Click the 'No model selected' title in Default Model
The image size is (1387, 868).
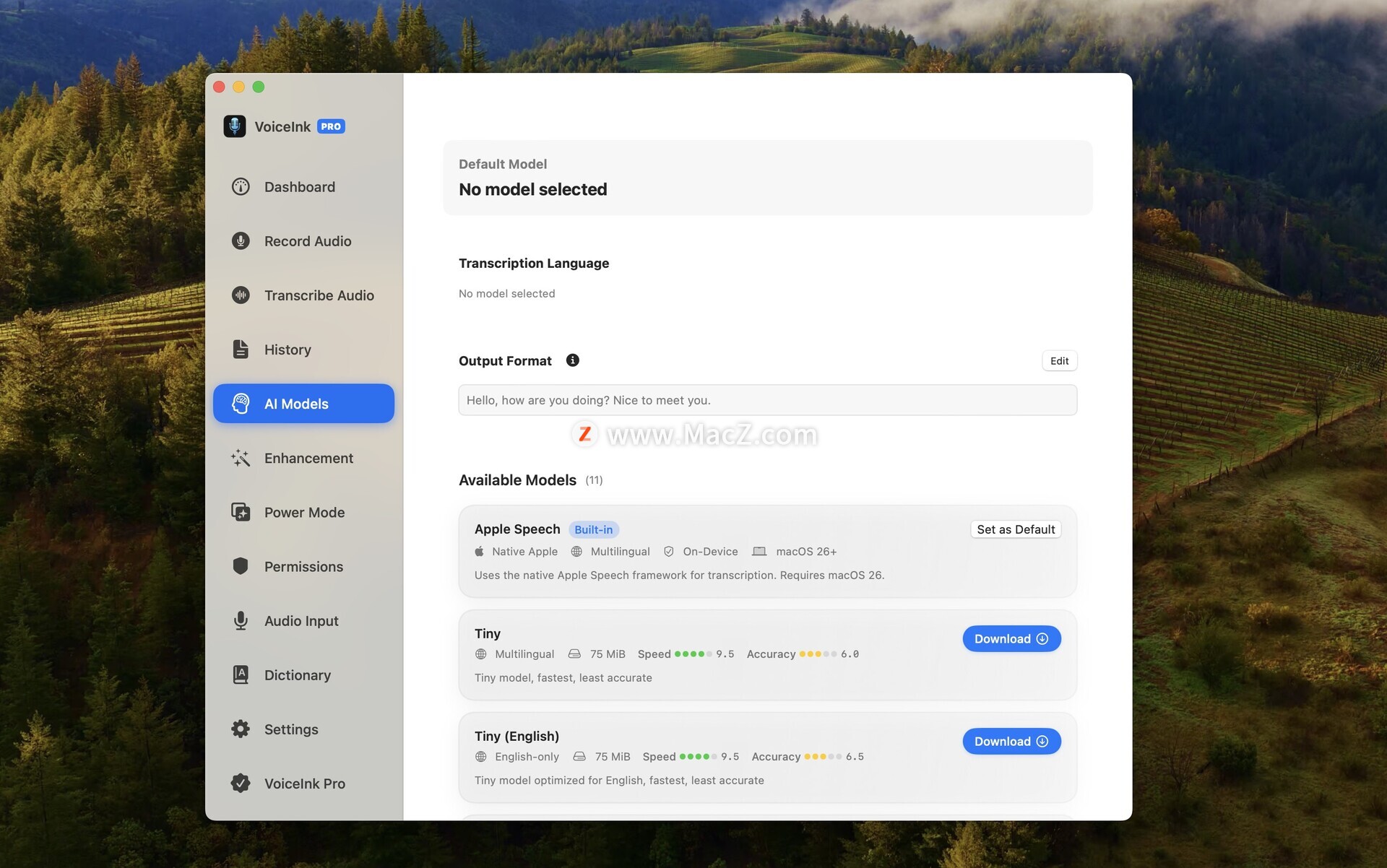pyautogui.click(x=533, y=189)
